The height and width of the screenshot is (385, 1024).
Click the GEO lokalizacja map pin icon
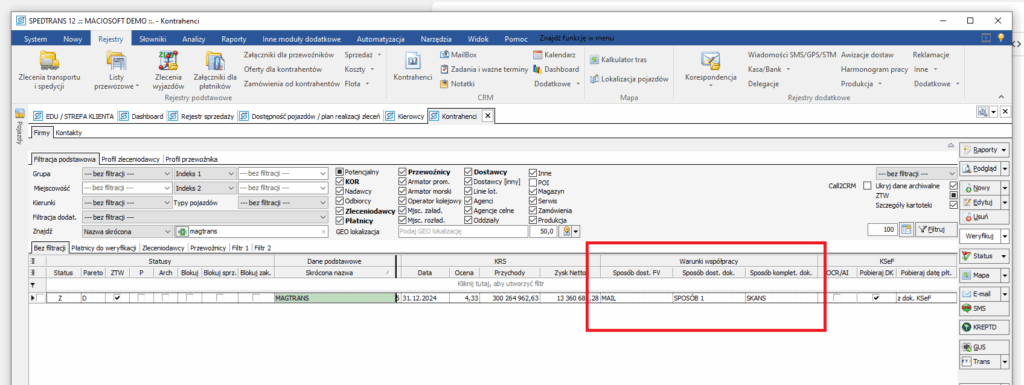[x=566, y=232]
